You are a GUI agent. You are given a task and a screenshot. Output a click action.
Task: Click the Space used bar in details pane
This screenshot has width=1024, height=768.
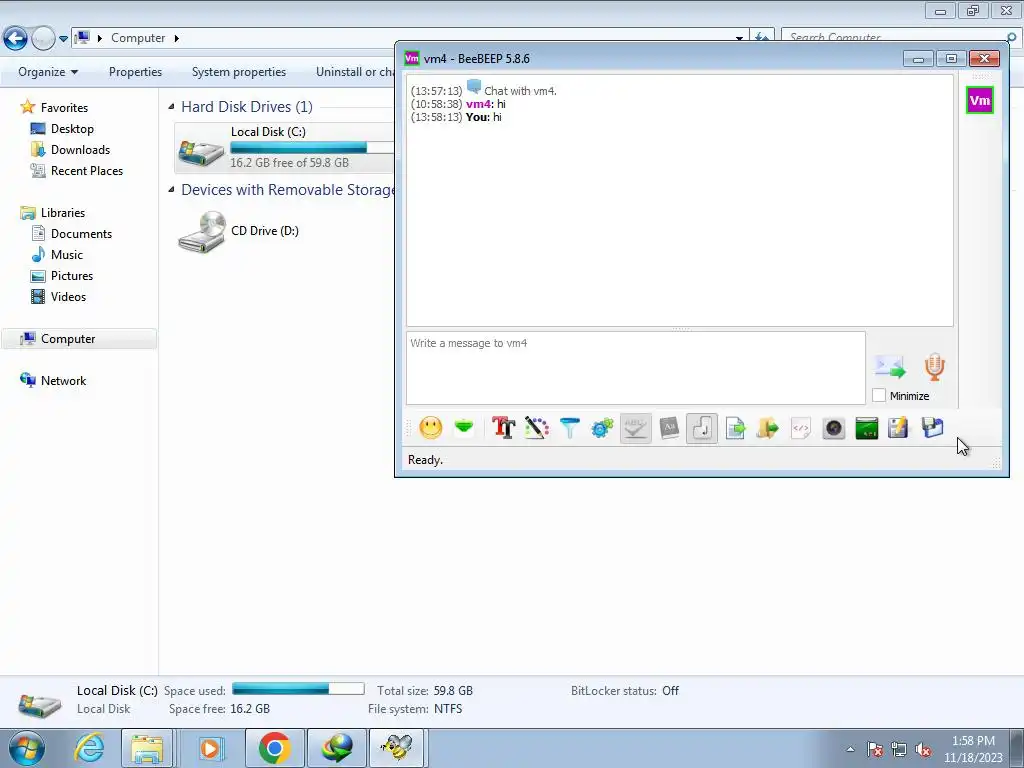pos(298,689)
